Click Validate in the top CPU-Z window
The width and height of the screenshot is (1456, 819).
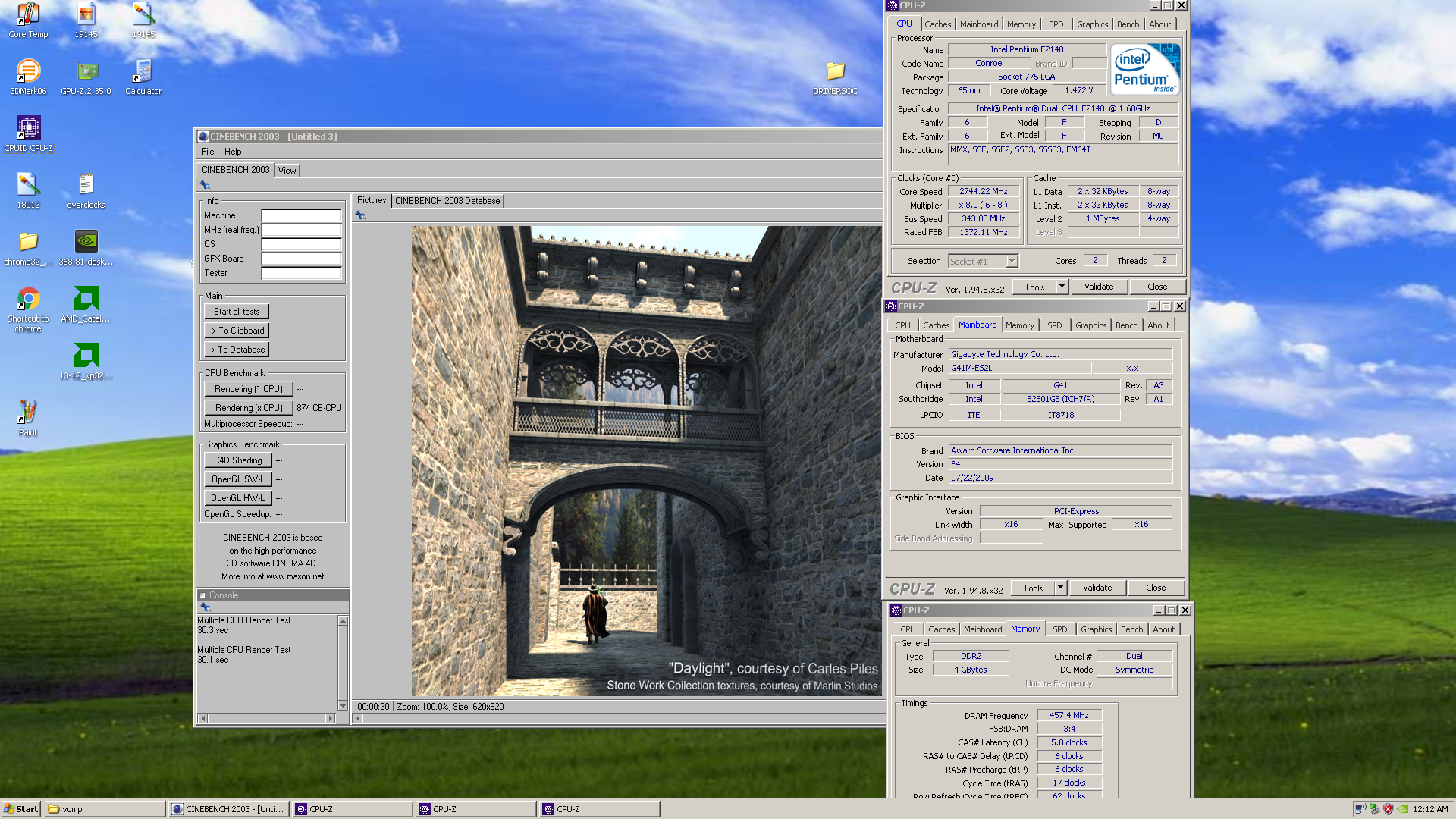coord(1099,287)
